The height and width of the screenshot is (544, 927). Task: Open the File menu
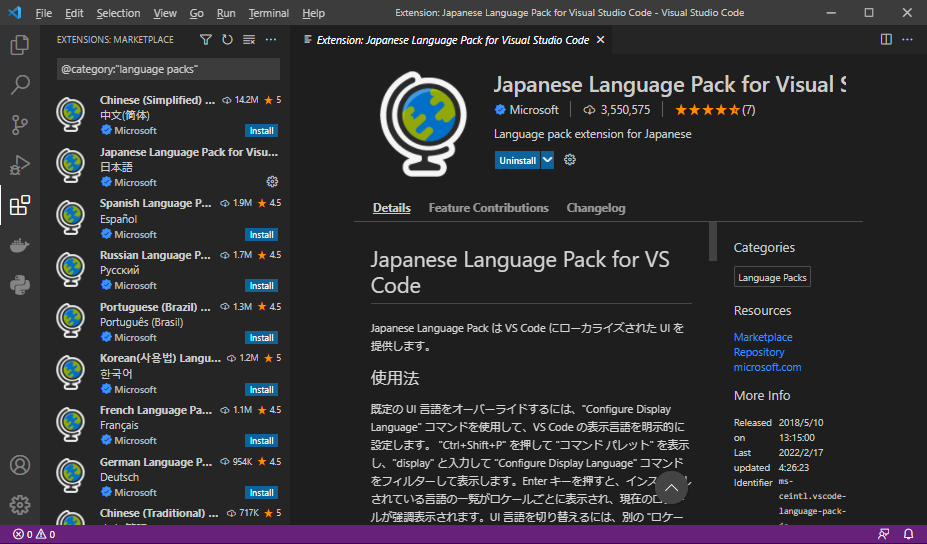point(44,13)
